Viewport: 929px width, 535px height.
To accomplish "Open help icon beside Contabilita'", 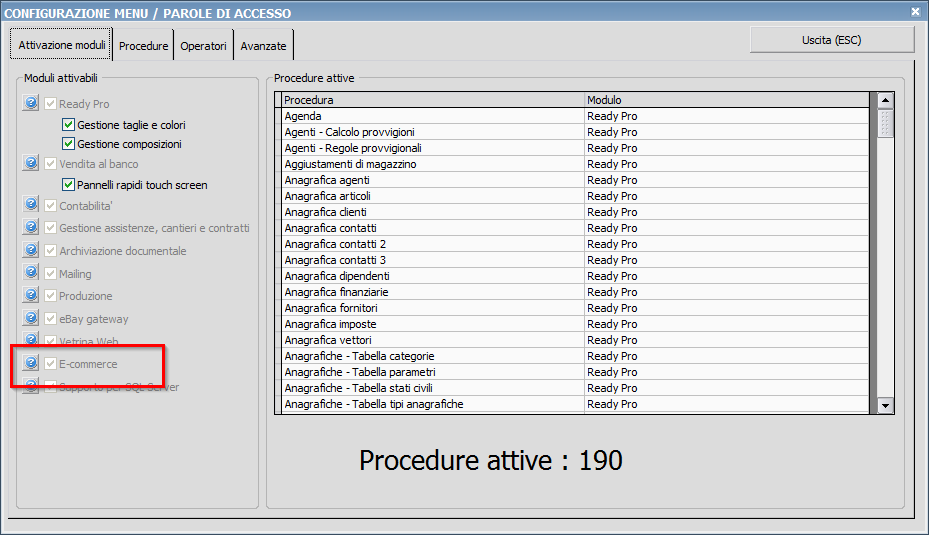I will [31, 204].
